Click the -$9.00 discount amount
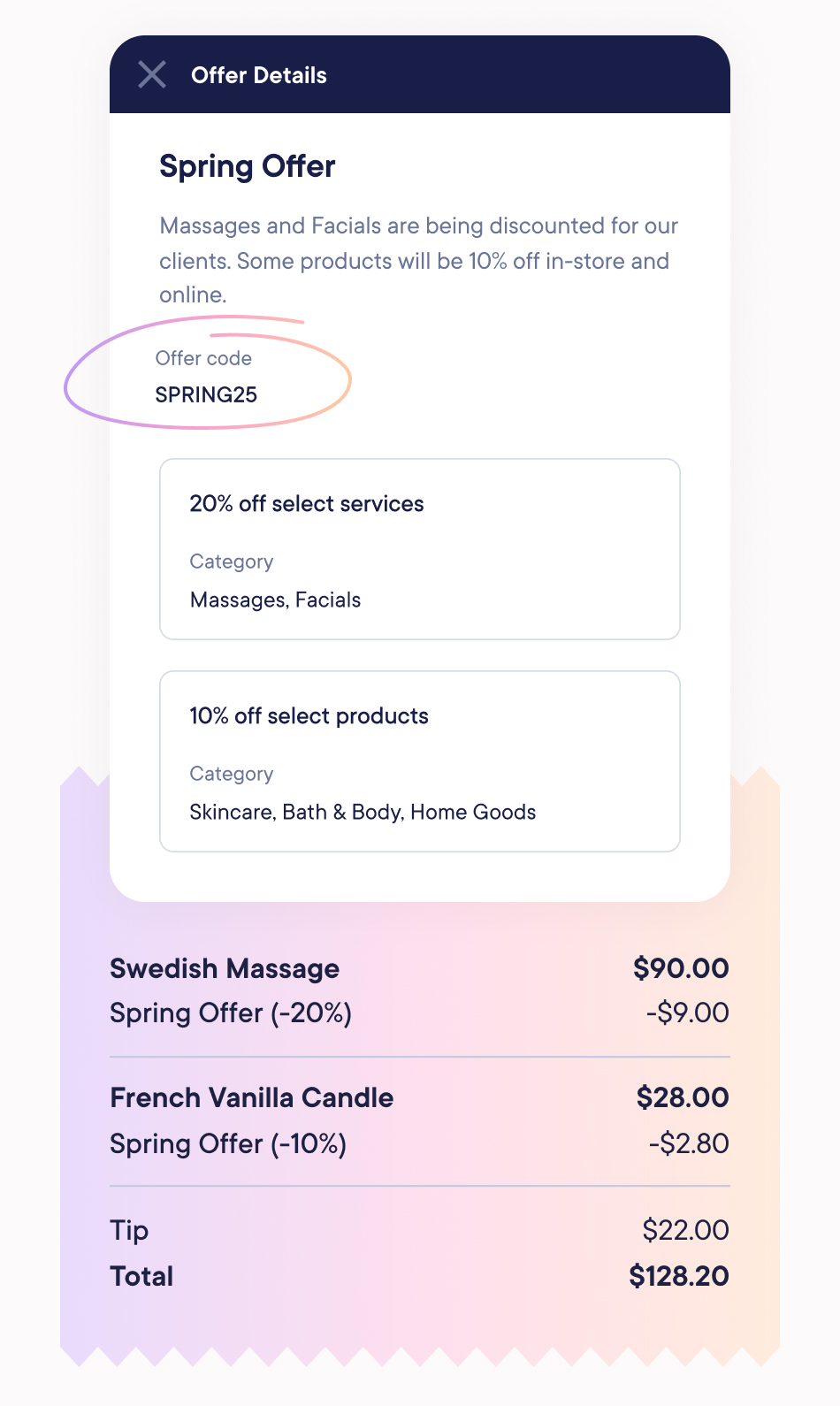 coord(689,1012)
